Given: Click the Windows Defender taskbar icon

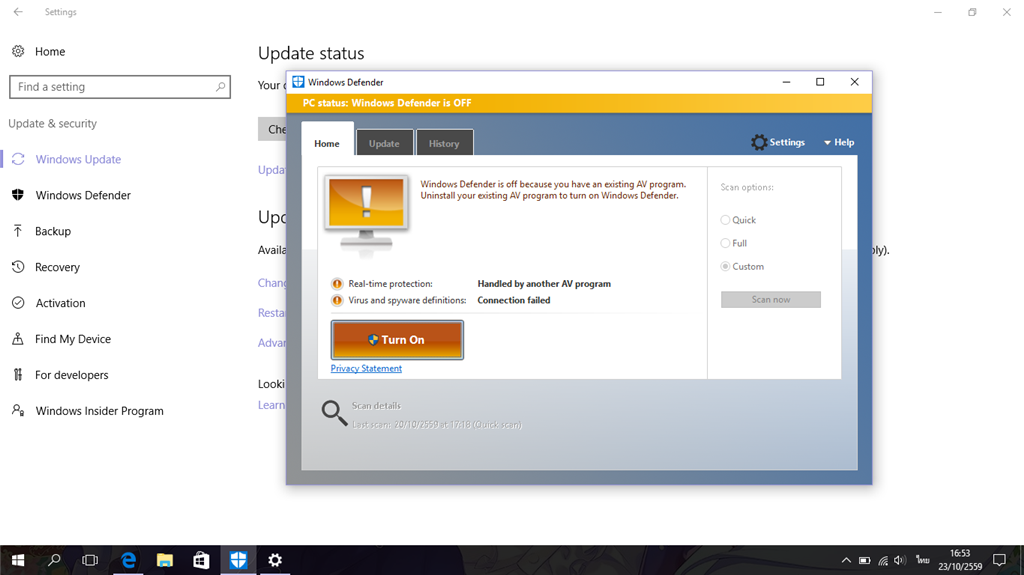Looking at the screenshot, I should point(238,560).
